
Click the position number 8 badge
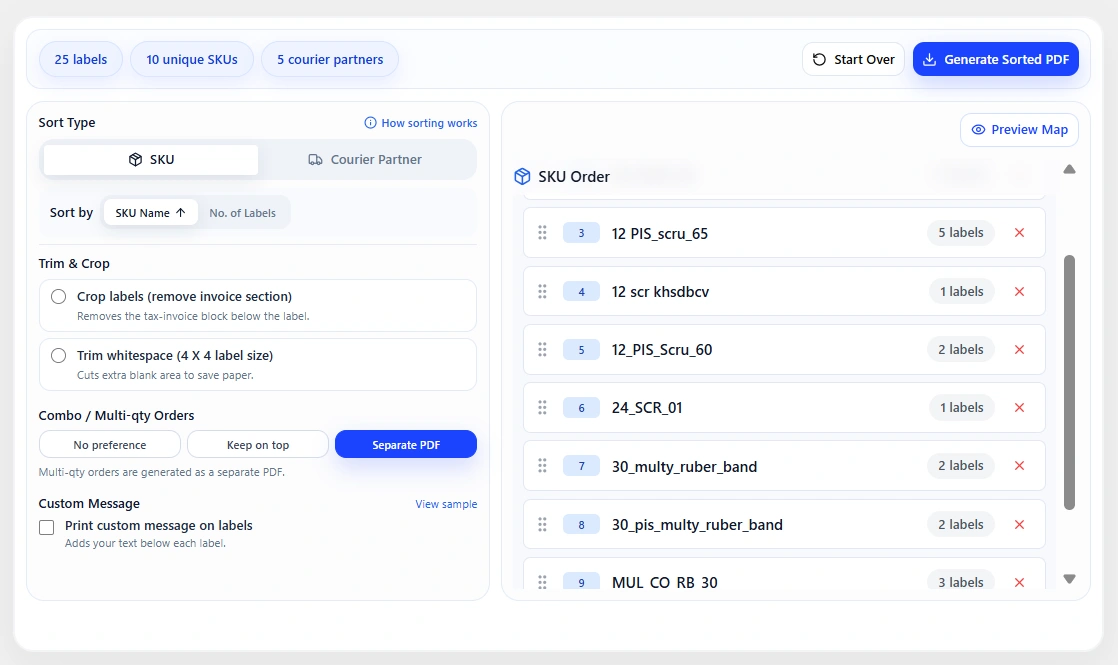[581, 525]
